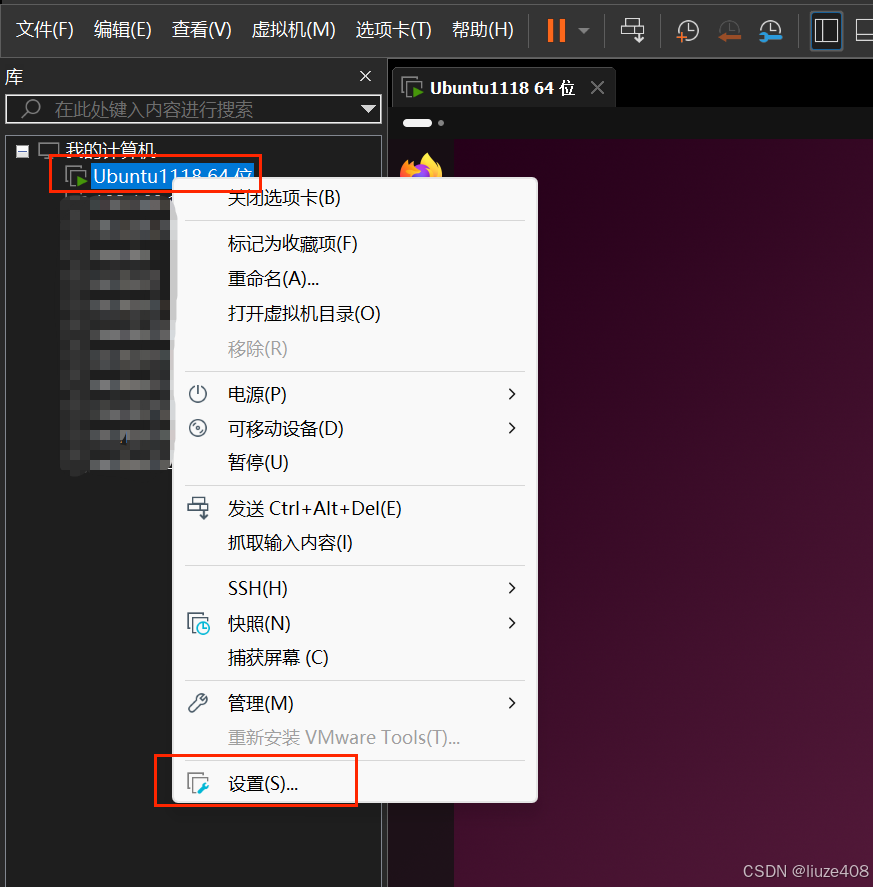Open the library search dropdown arrow
The width and height of the screenshot is (873, 887).
pos(368,109)
